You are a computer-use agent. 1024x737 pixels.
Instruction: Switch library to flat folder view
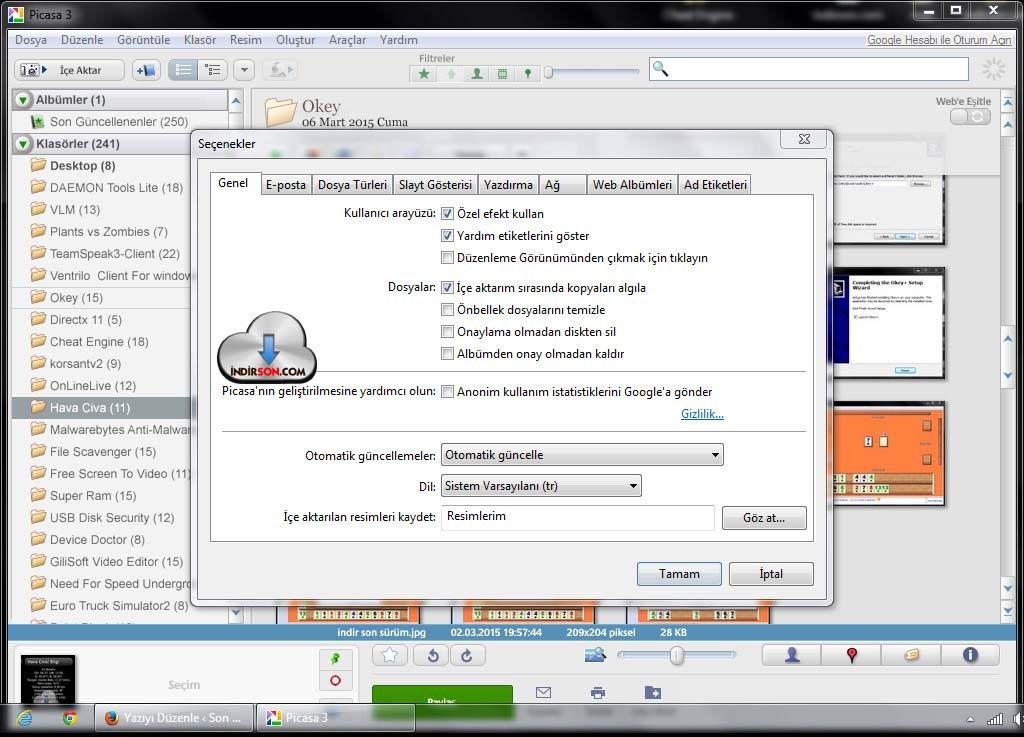(x=183, y=70)
